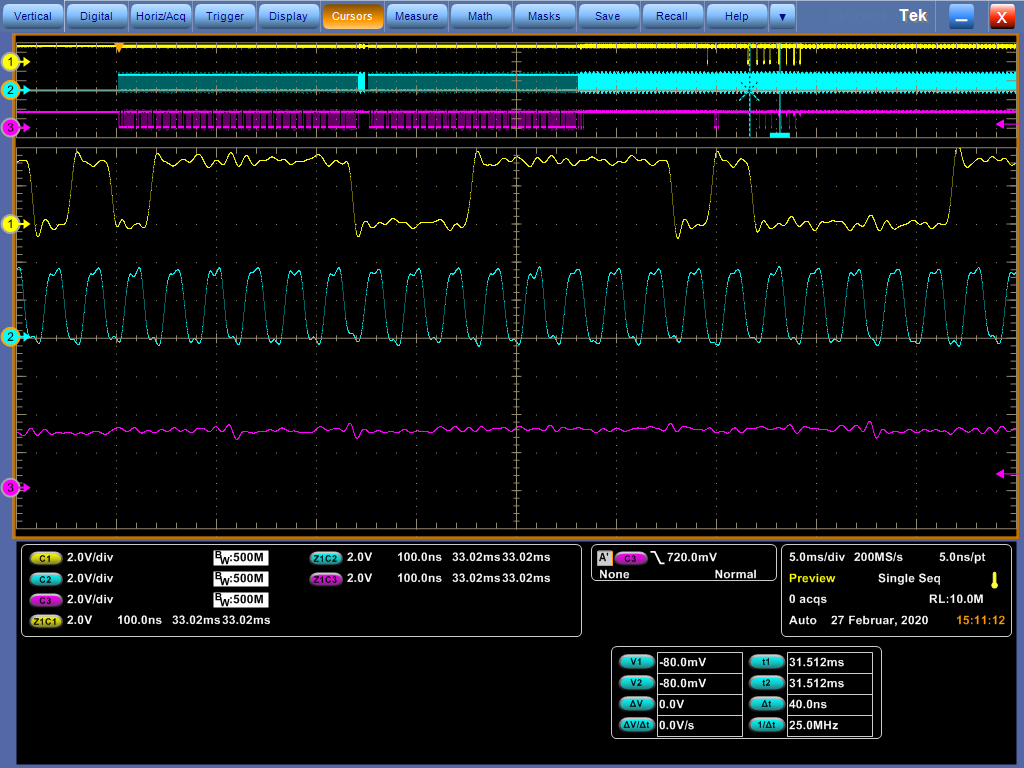
Task: Expand the menu bar dropdown arrow
Action: [782, 16]
